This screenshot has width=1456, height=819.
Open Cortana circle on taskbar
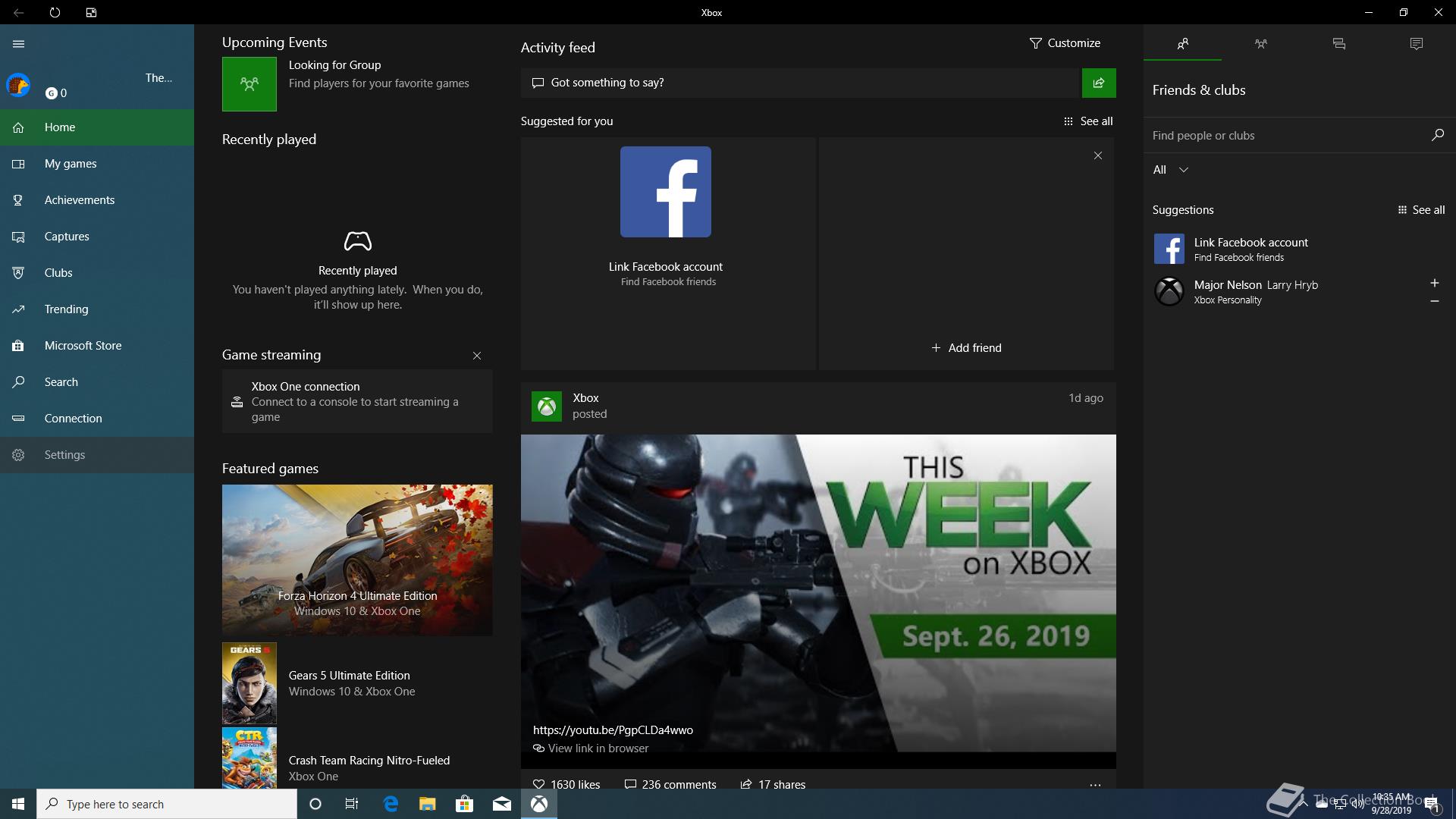[x=315, y=804]
